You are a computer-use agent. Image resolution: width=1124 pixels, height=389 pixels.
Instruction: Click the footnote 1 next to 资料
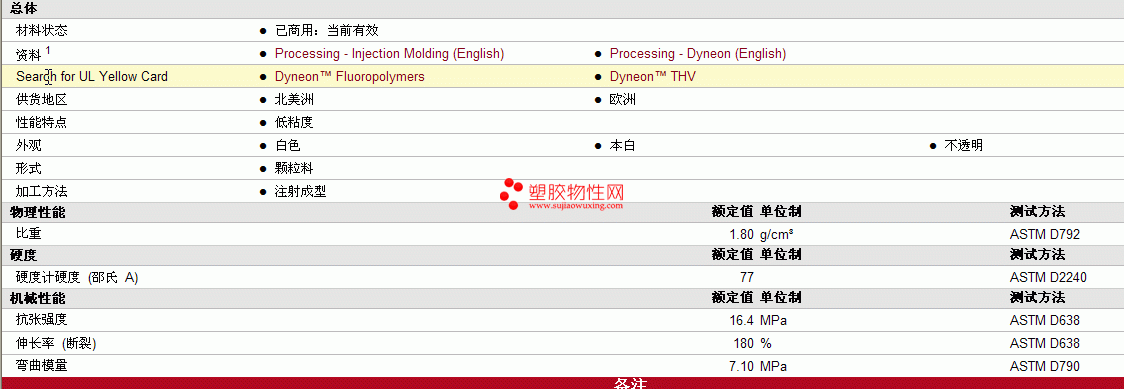(48, 50)
